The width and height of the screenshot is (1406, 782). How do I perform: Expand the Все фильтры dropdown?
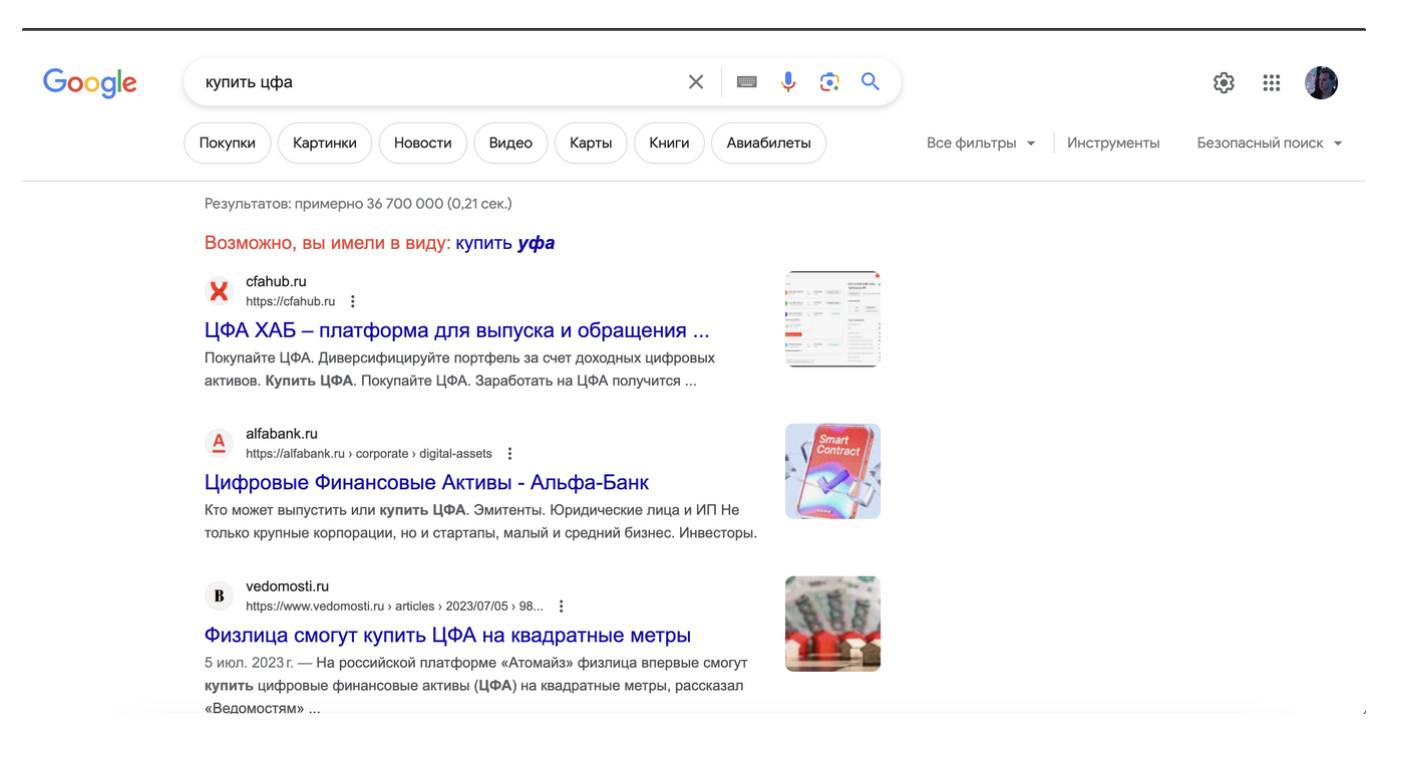click(x=981, y=143)
